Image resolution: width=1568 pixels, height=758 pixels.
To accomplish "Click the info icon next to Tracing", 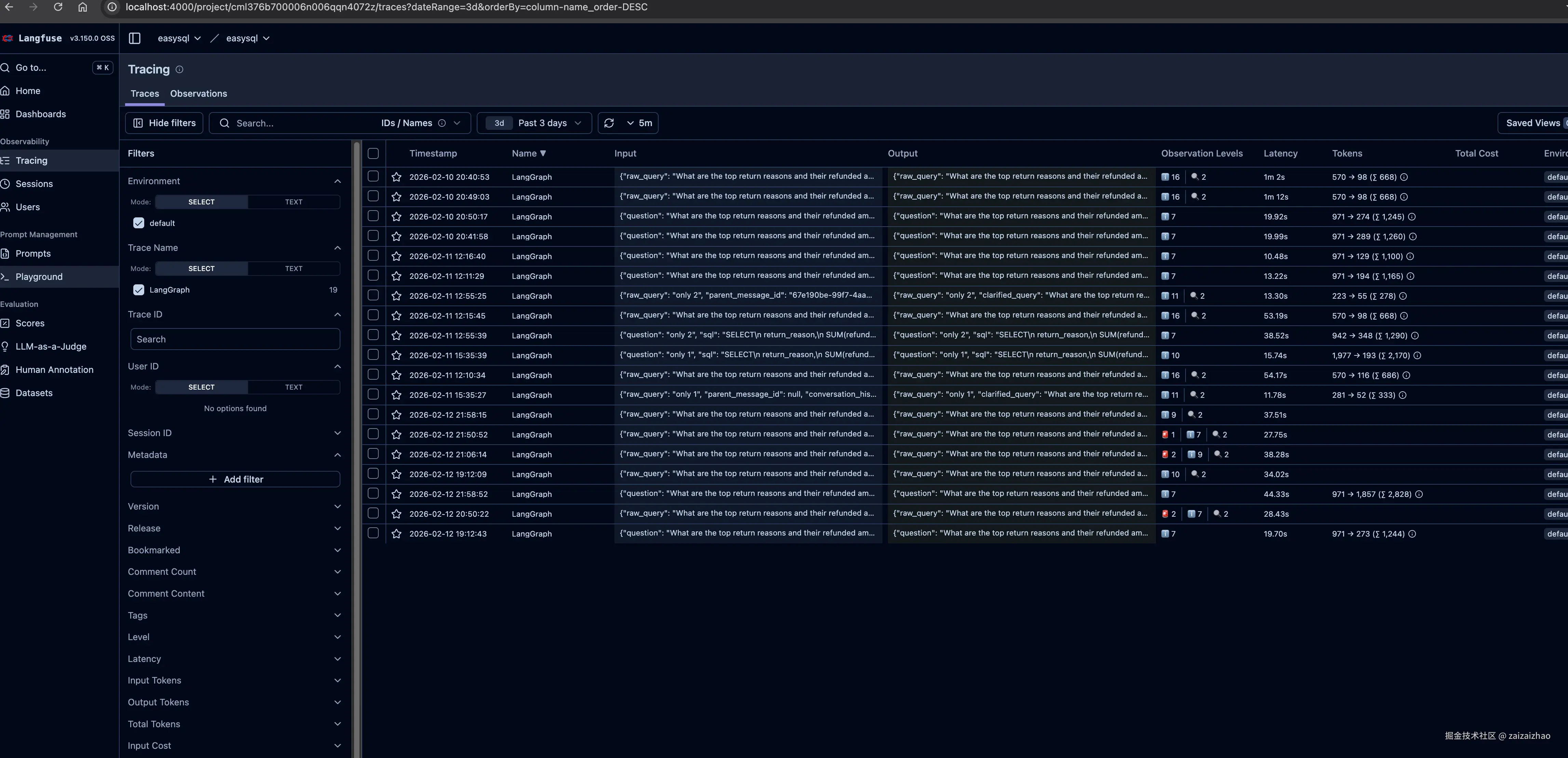I will tap(179, 69).
